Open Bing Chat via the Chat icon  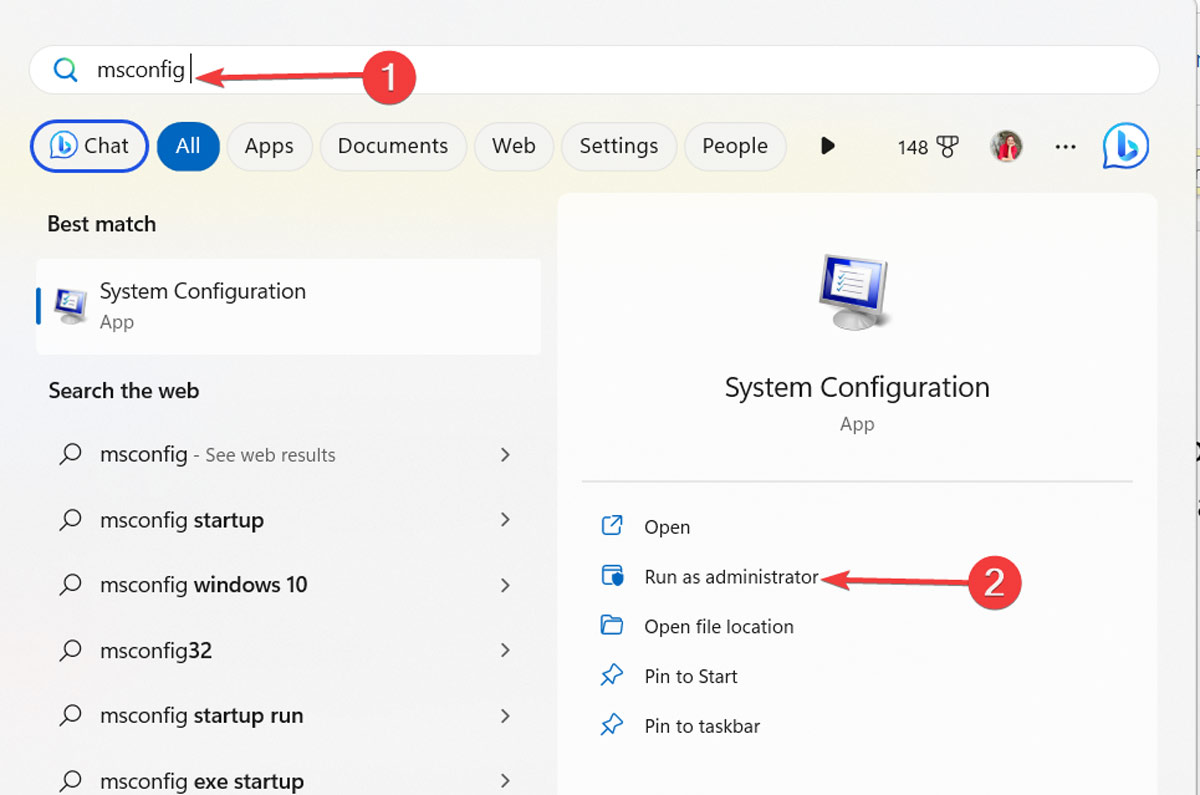[89, 146]
